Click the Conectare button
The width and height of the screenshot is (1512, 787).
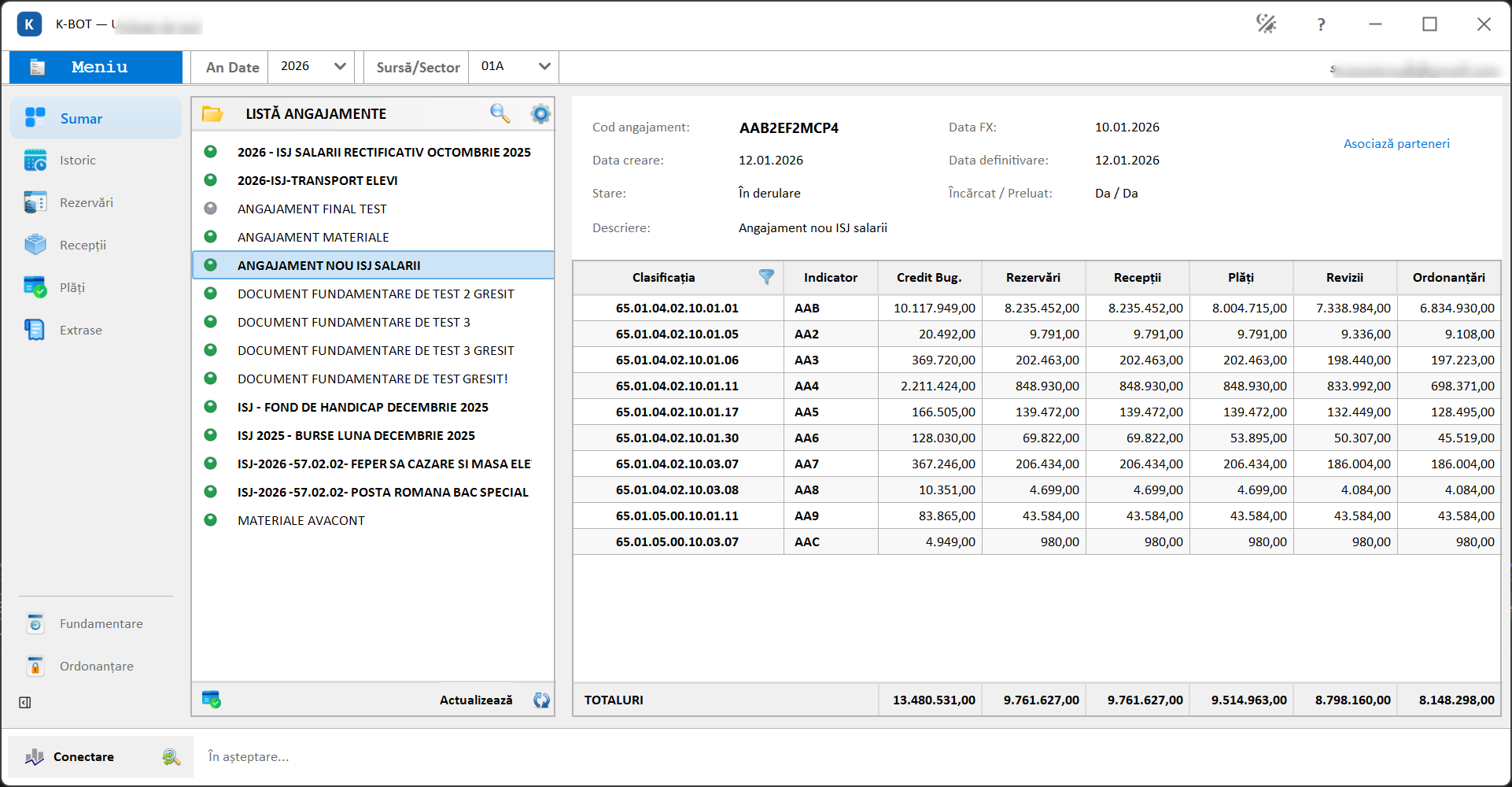click(83, 757)
